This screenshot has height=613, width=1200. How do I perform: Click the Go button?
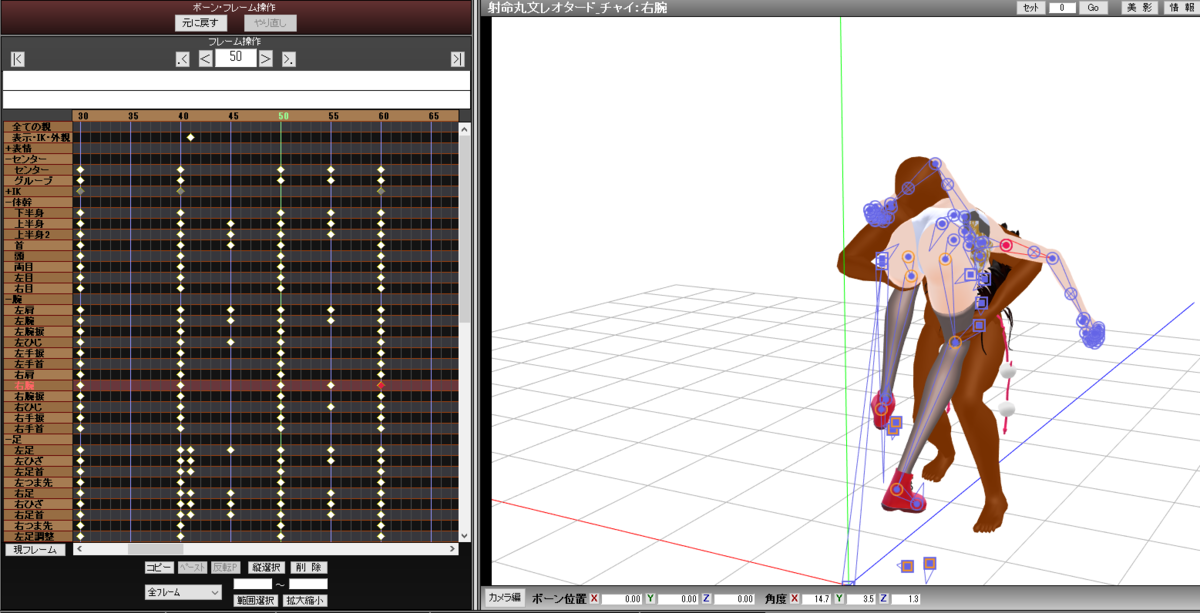[1093, 7]
